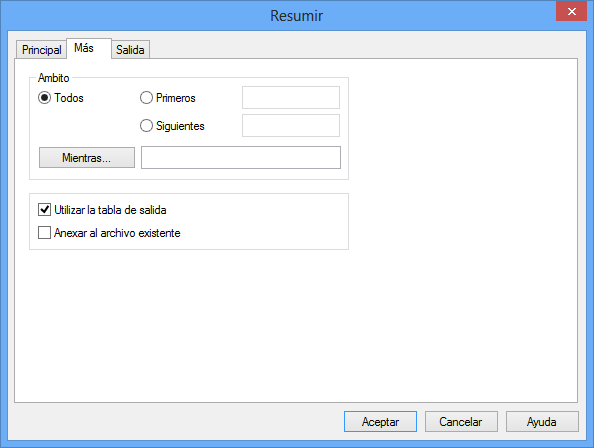Image resolution: width=594 pixels, height=448 pixels.
Task: Close the Resumir dialog window
Action: pyautogui.click(x=571, y=11)
